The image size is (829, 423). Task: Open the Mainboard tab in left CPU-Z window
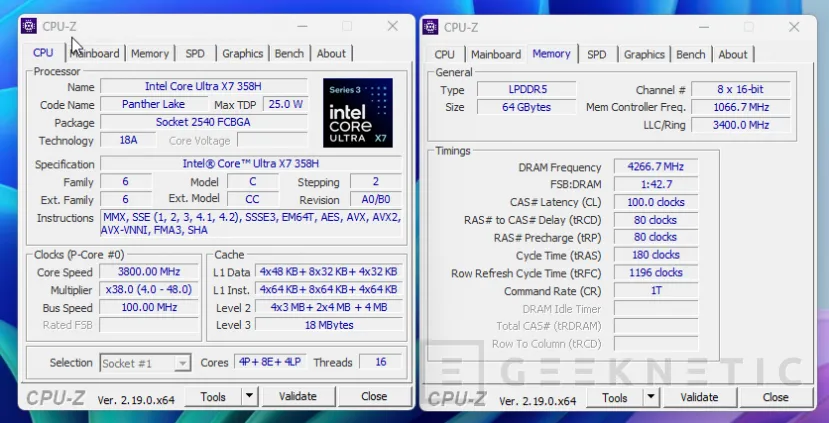[95, 53]
